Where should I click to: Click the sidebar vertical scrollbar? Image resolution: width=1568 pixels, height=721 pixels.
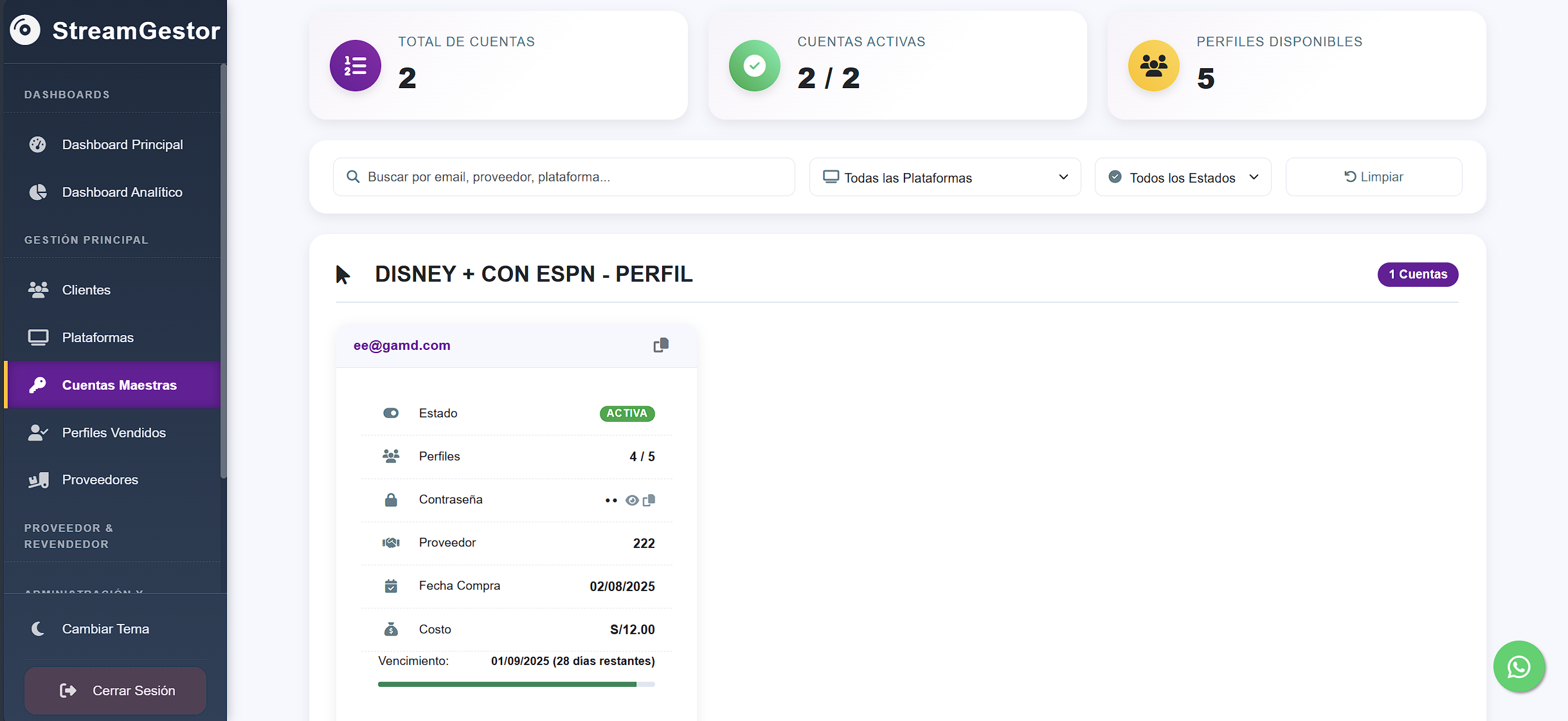(x=223, y=270)
